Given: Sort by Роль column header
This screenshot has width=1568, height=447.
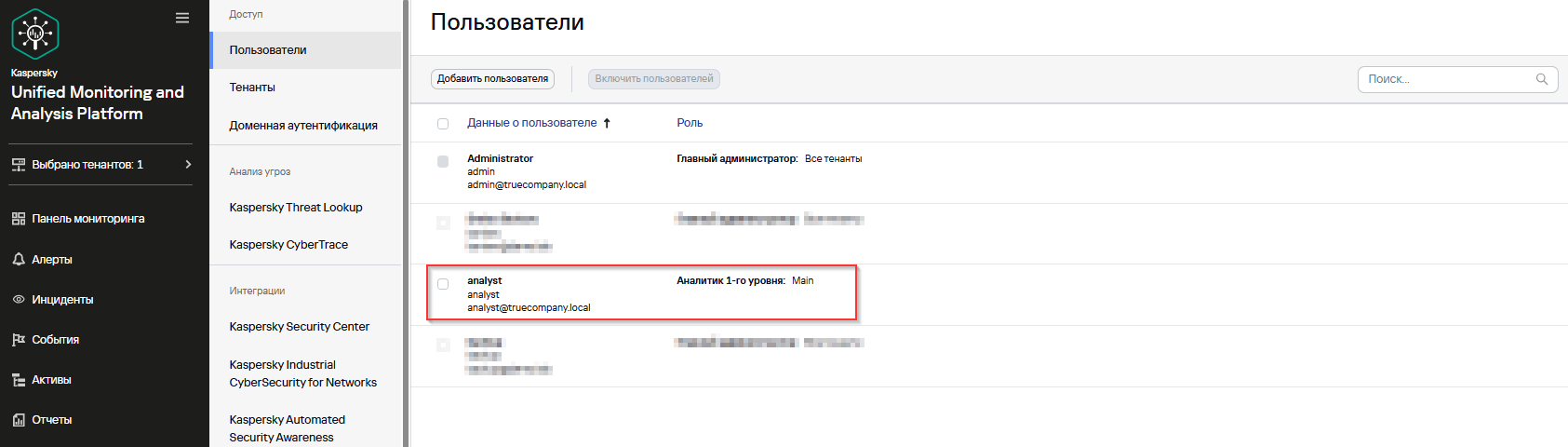Looking at the screenshot, I should tap(690, 123).
